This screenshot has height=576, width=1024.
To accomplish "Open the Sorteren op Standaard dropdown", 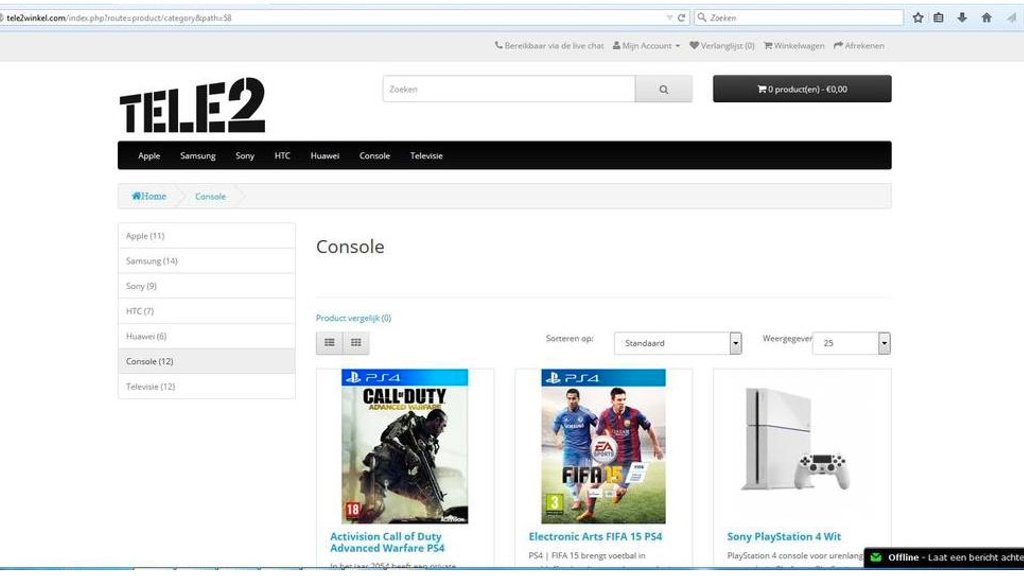I will click(677, 343).
